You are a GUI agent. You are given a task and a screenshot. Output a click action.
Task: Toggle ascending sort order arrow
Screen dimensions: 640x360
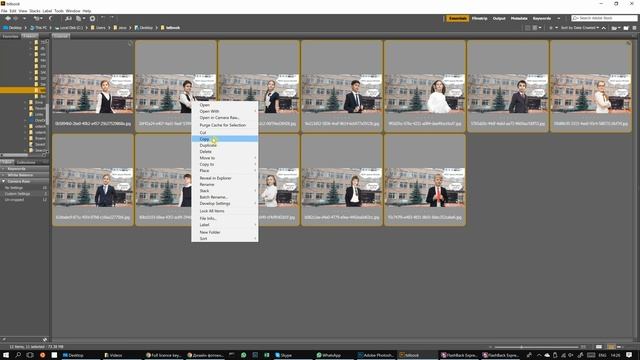point(604,28)
